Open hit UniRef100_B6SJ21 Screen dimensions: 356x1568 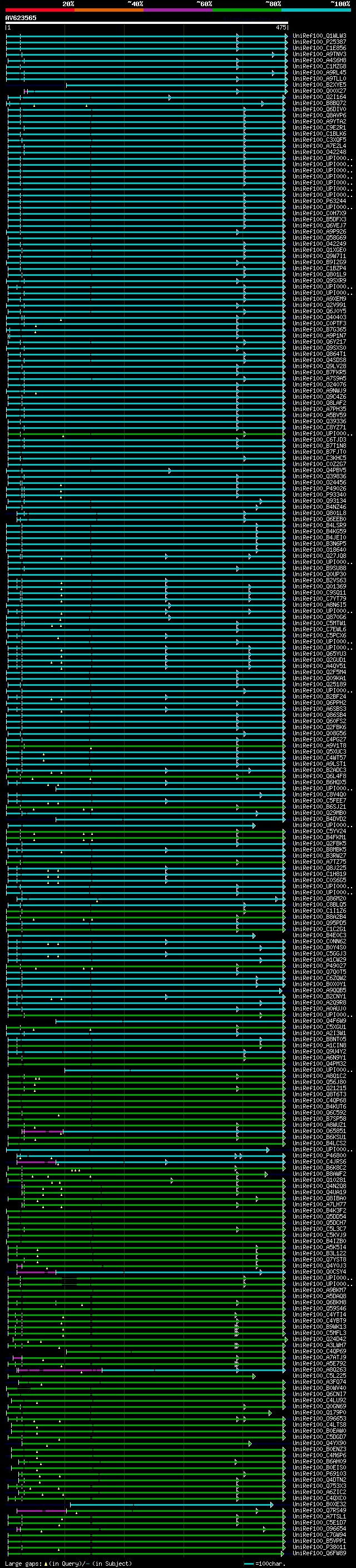pos(319,807)
